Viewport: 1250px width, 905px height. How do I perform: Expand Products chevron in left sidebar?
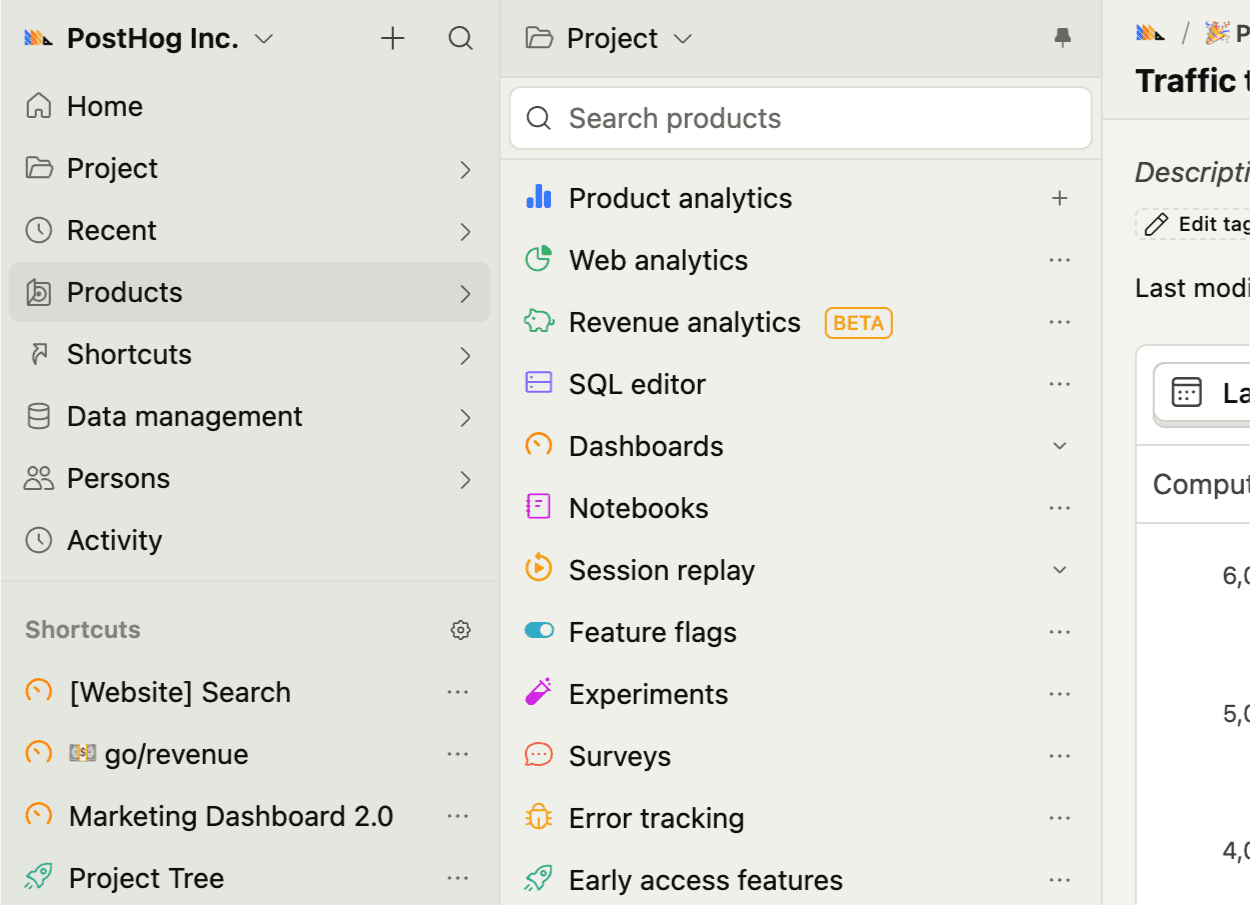(x=465, y=293)
